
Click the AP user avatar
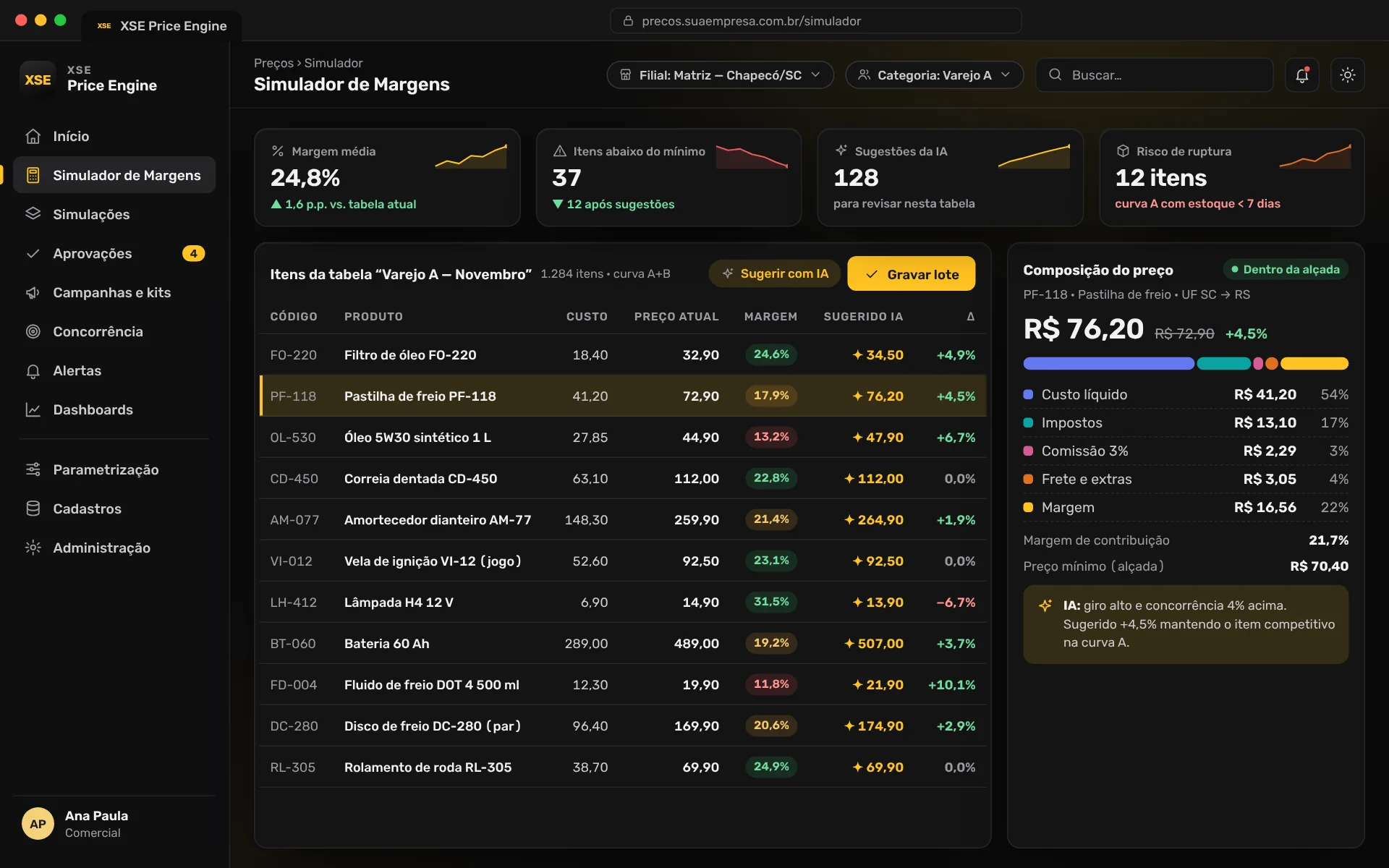[38, 823]
